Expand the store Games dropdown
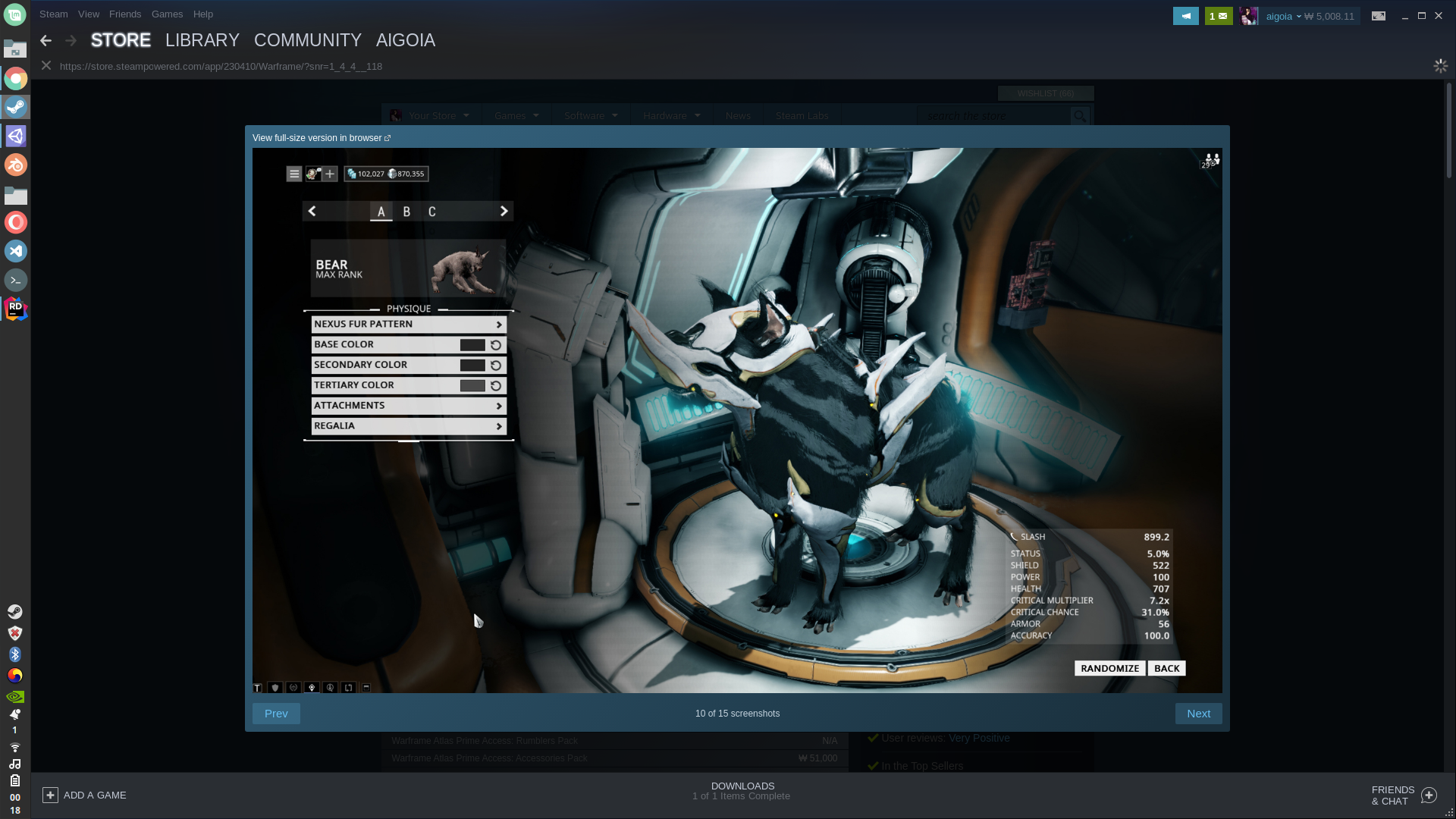This screenshot has width=1456, height=819. pyautogui.click(x=516, y=115)
